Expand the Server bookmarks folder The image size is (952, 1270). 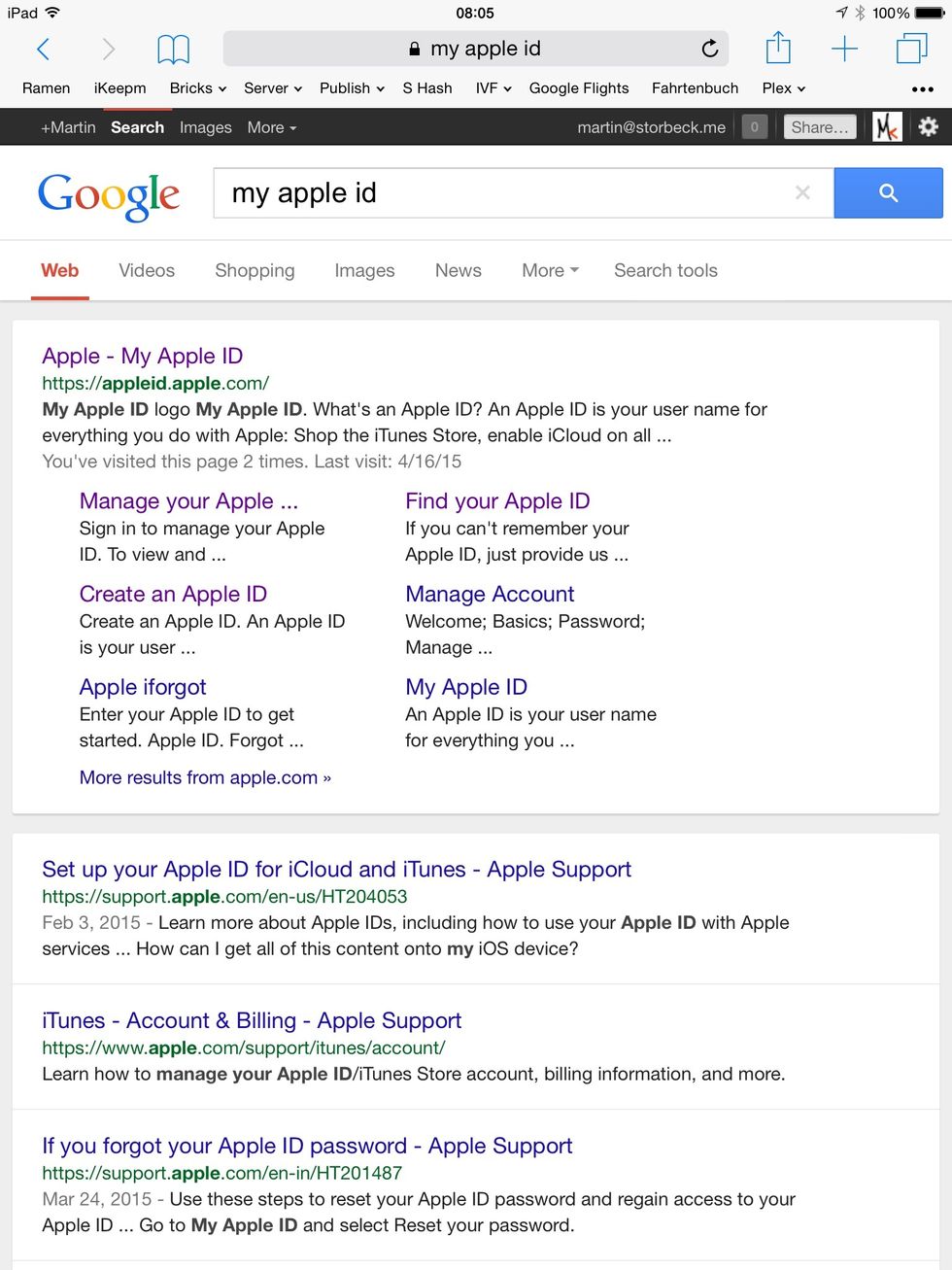273,88
